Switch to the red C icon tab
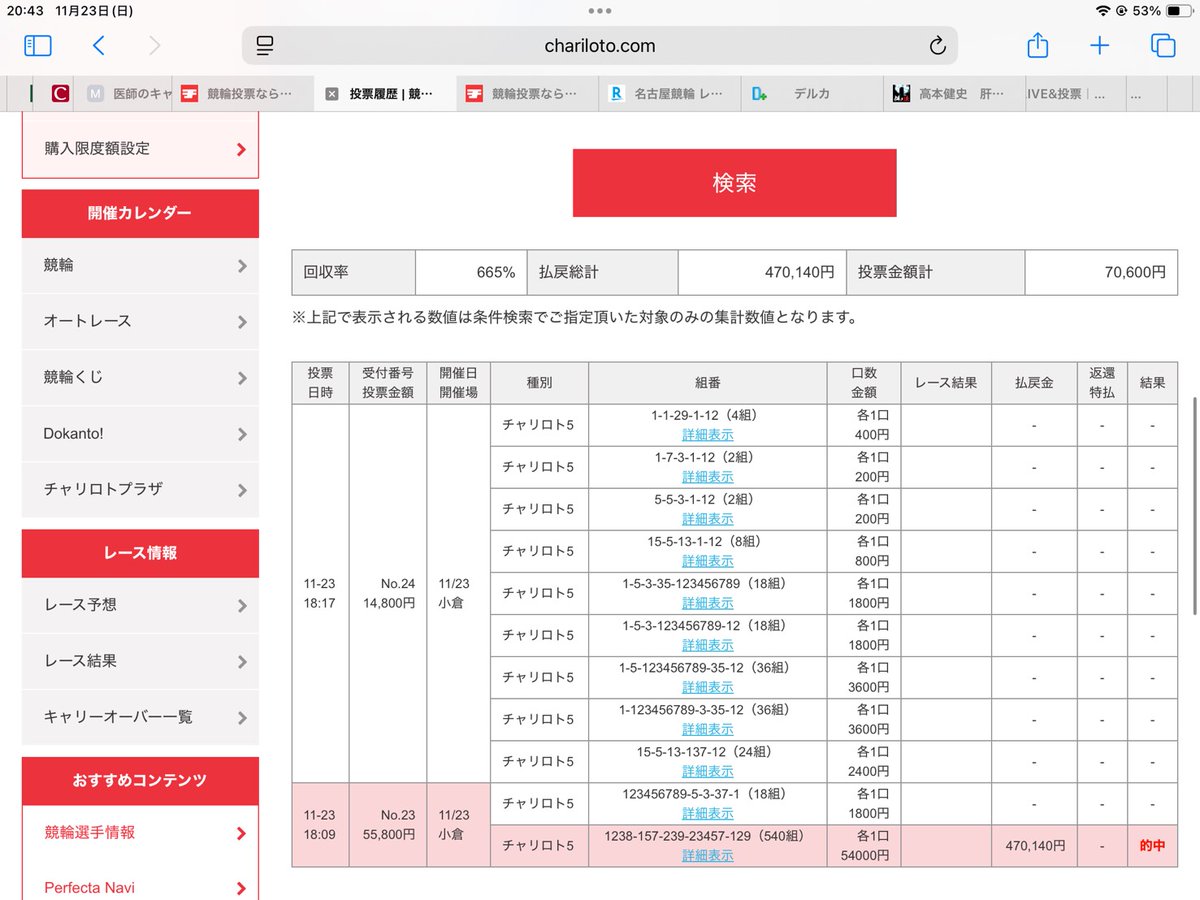 60,94
